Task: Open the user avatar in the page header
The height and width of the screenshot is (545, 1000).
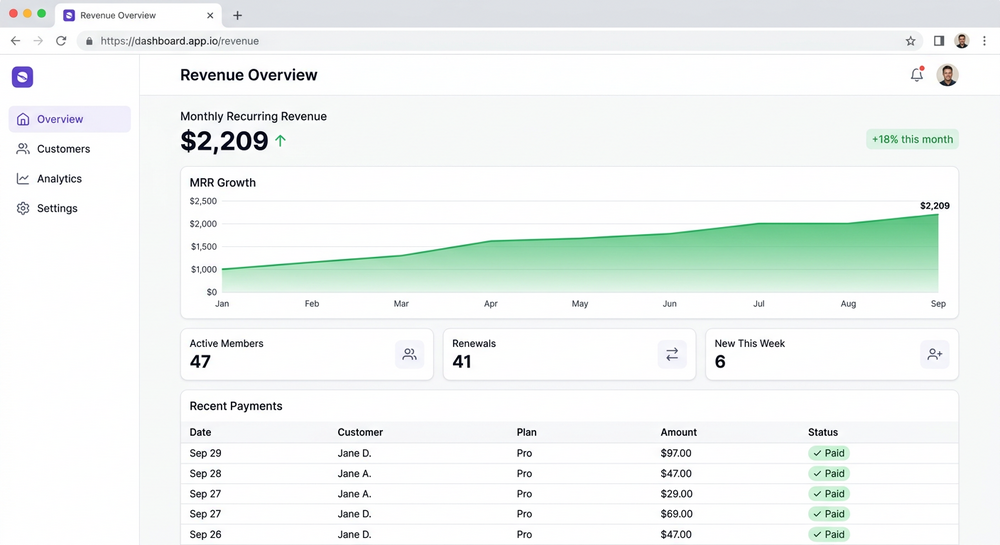Action: point(947,75)
